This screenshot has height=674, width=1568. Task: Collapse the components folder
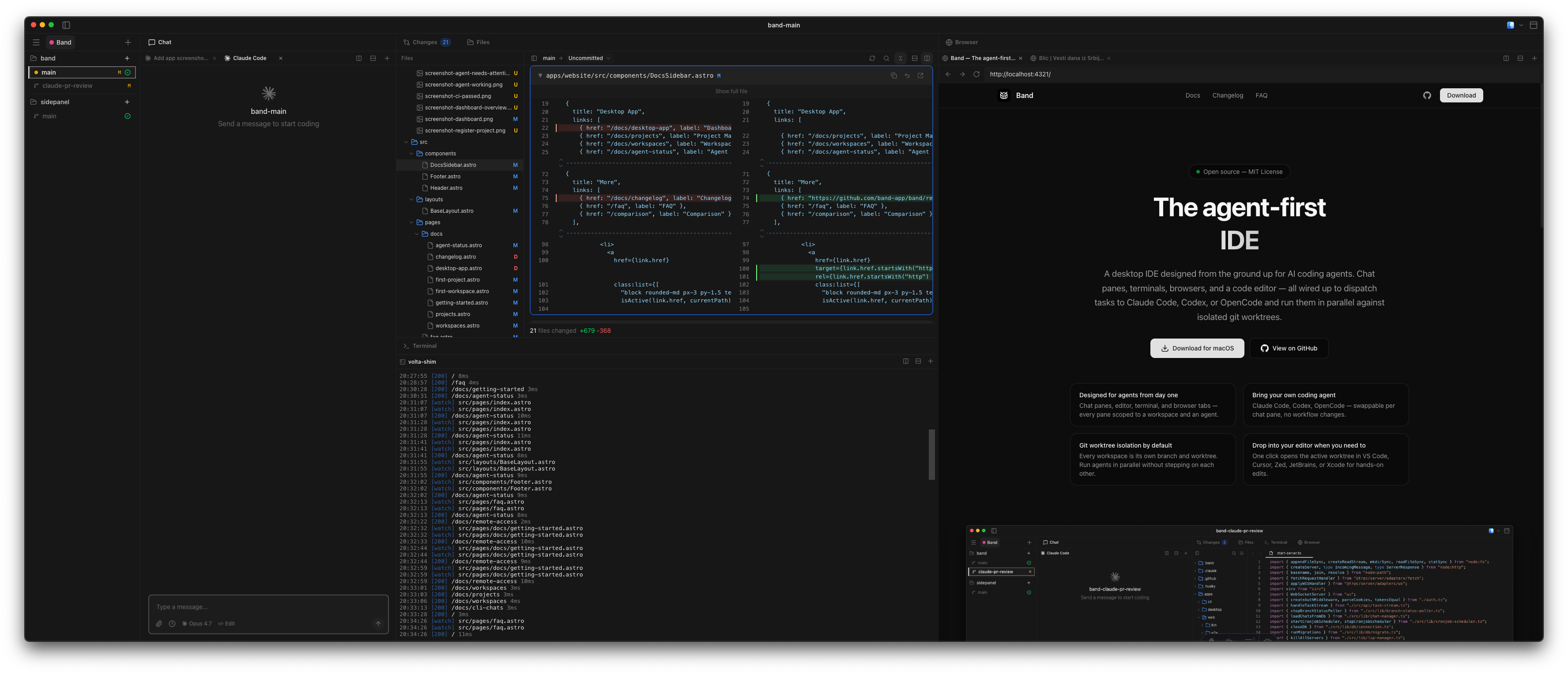pos(411,154)
